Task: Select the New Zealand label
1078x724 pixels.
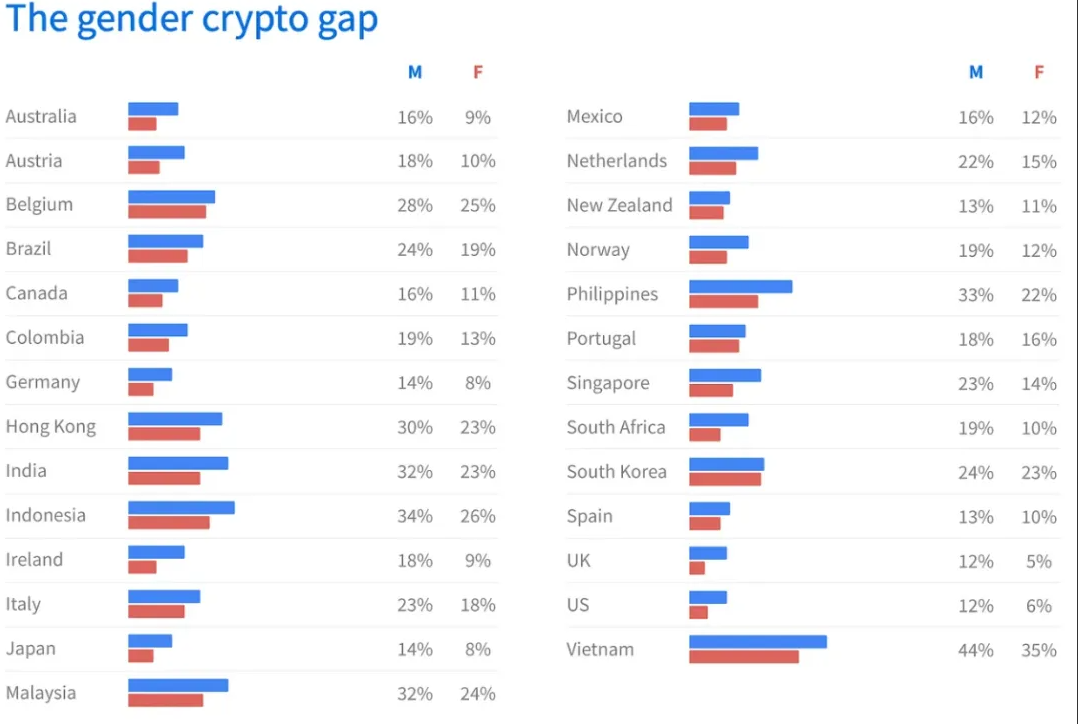Action: pyautogui.click(x=619, y=205)
